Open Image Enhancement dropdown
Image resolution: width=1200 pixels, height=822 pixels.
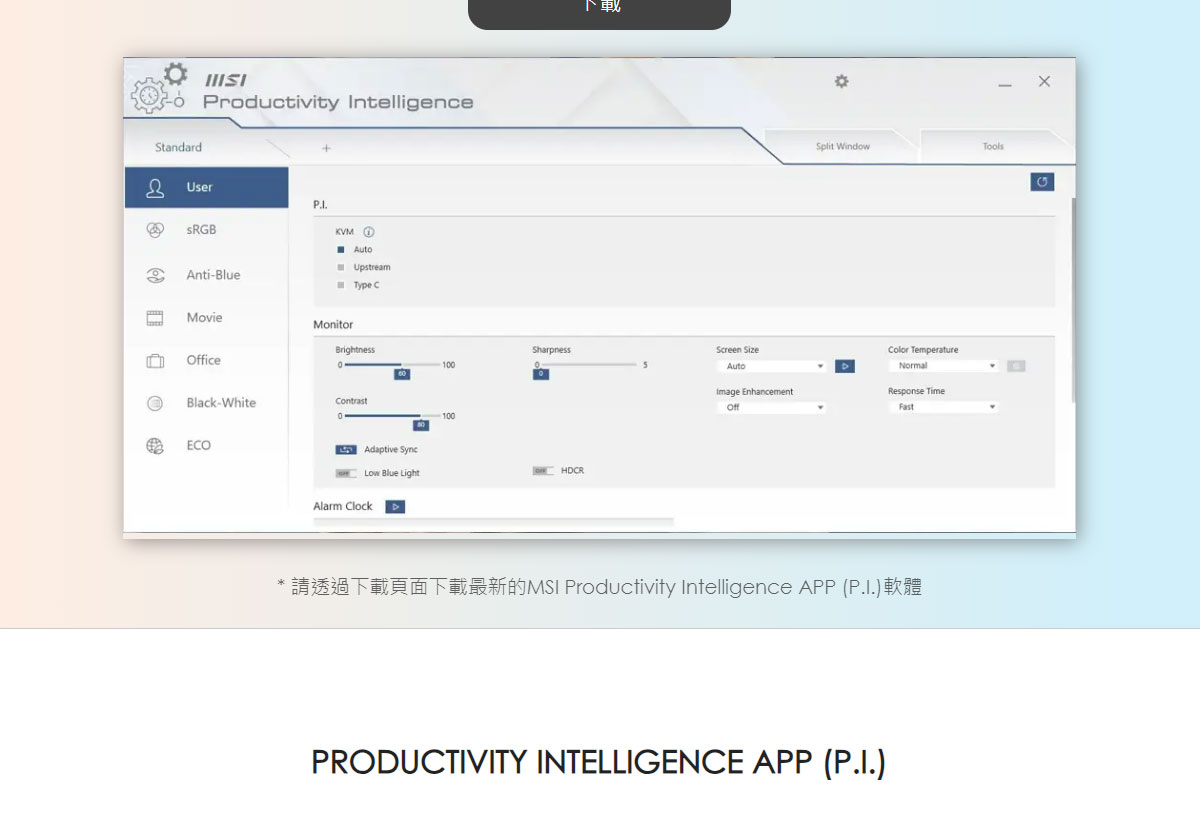[771, 408]
